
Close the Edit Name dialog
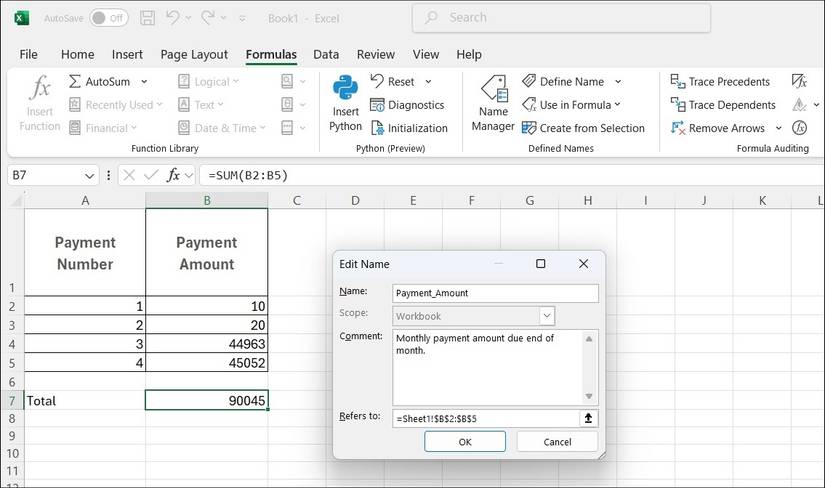(583, 264)
